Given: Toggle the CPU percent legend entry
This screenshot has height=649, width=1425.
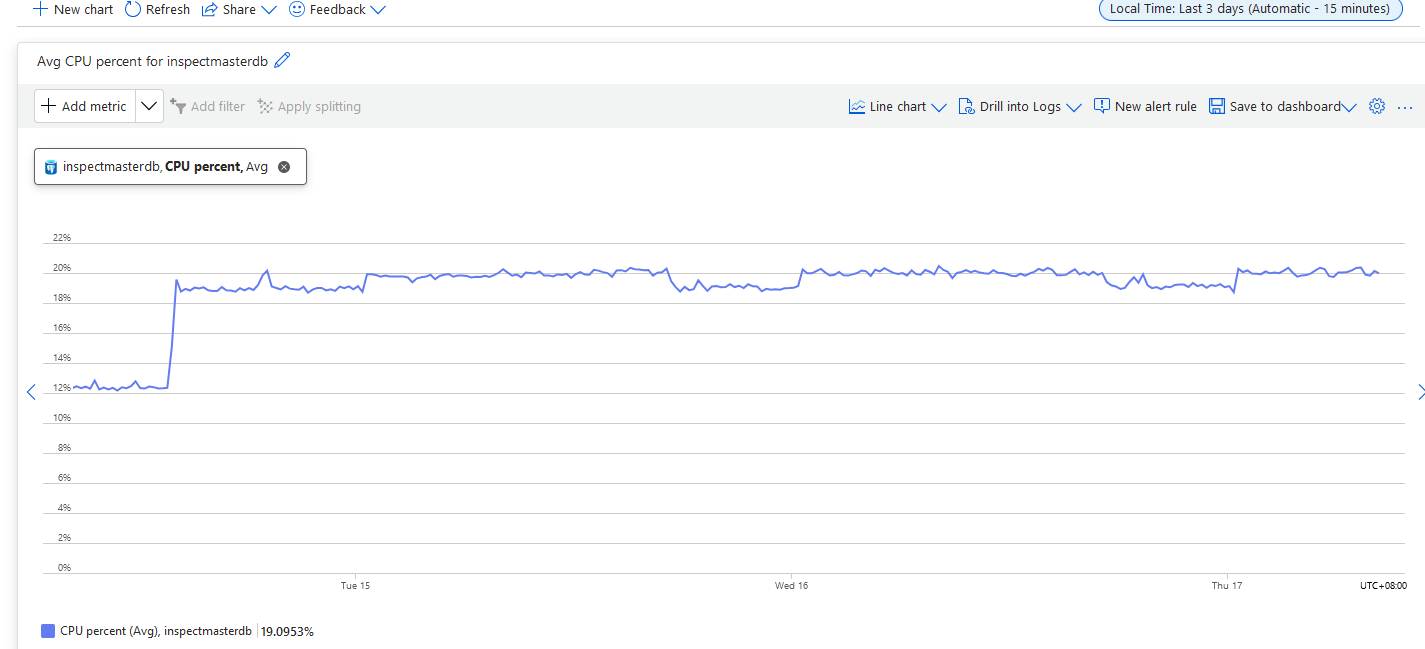Looking at the screenshot, I should point(155,631).
